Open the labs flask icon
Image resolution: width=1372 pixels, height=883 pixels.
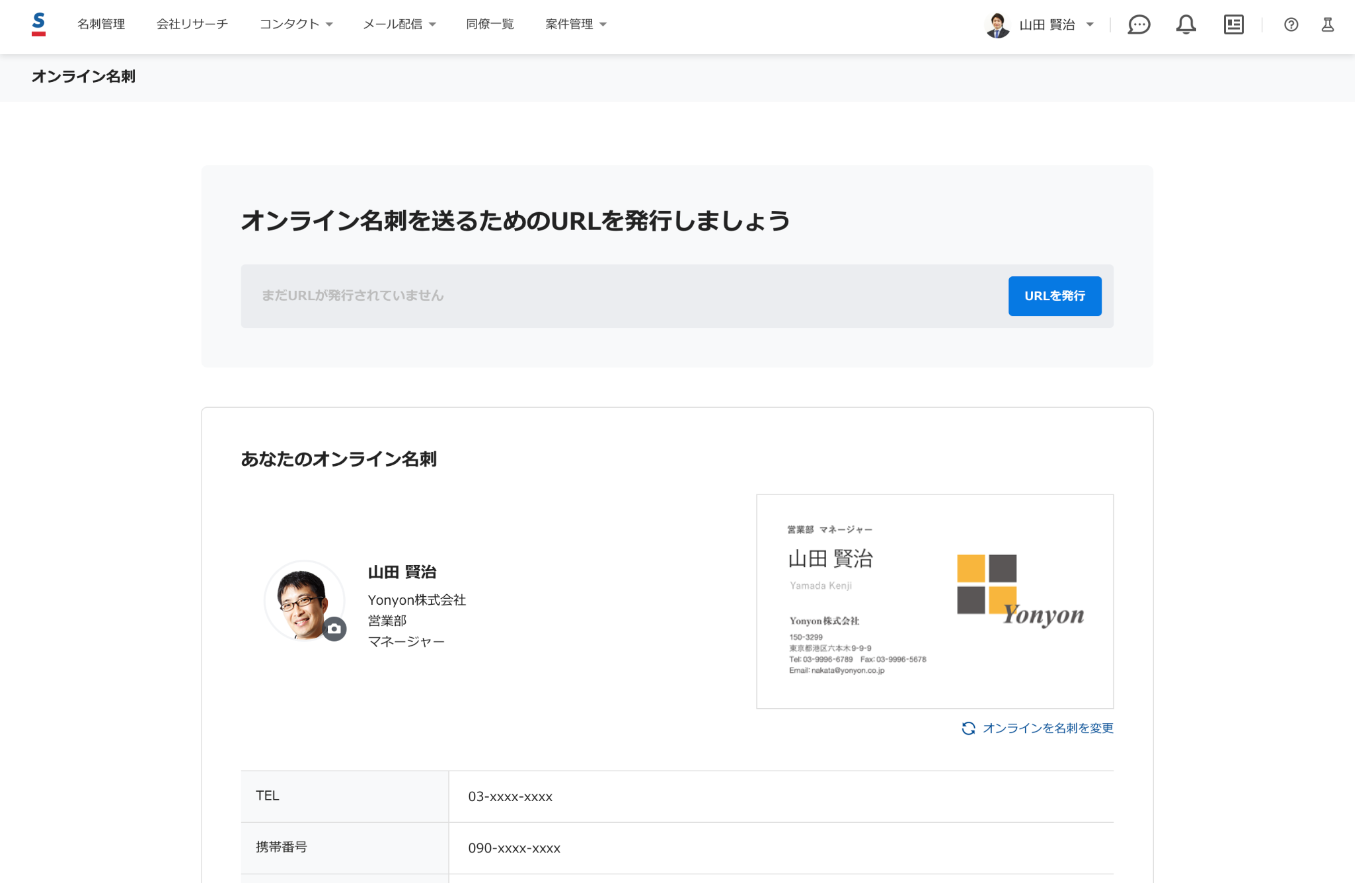1327,24
